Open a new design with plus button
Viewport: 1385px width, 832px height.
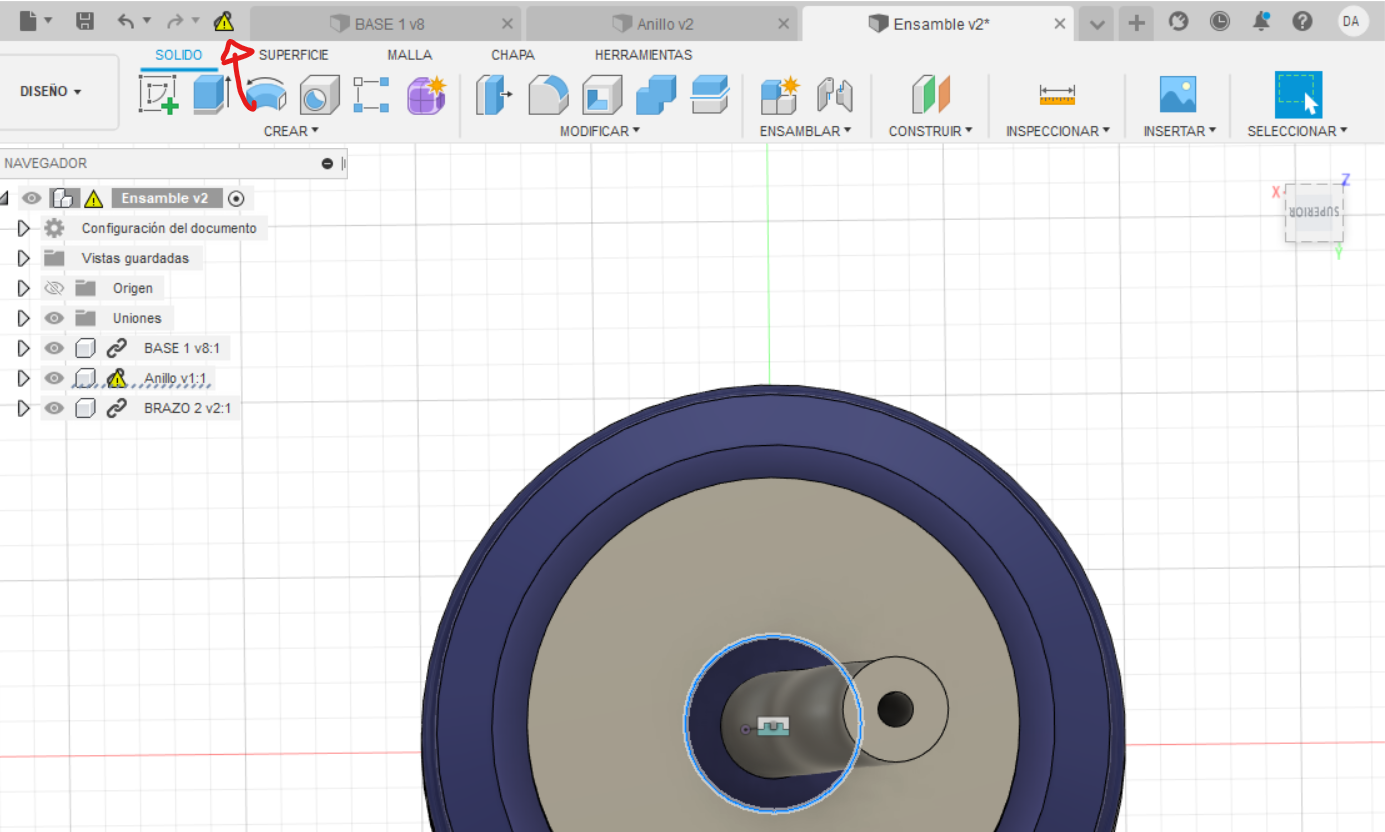pos(1135,23)
